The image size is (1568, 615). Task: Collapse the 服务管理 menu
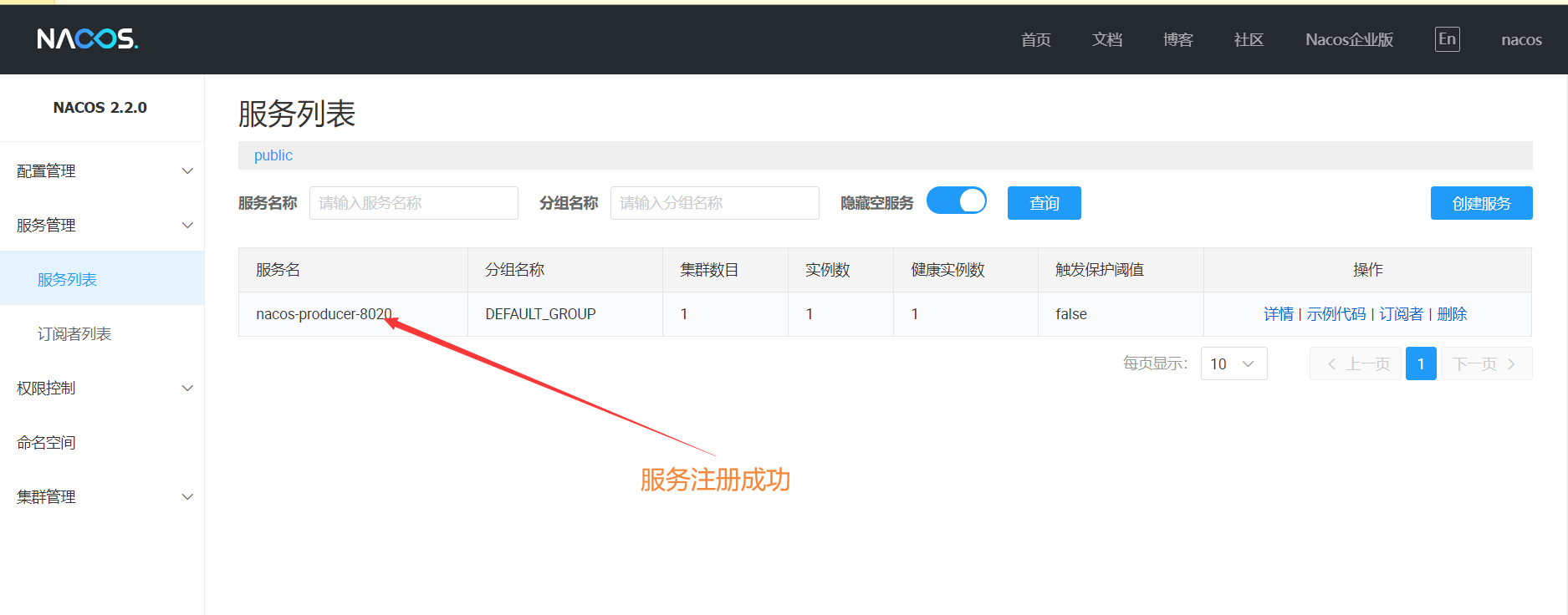coord(102,226)
